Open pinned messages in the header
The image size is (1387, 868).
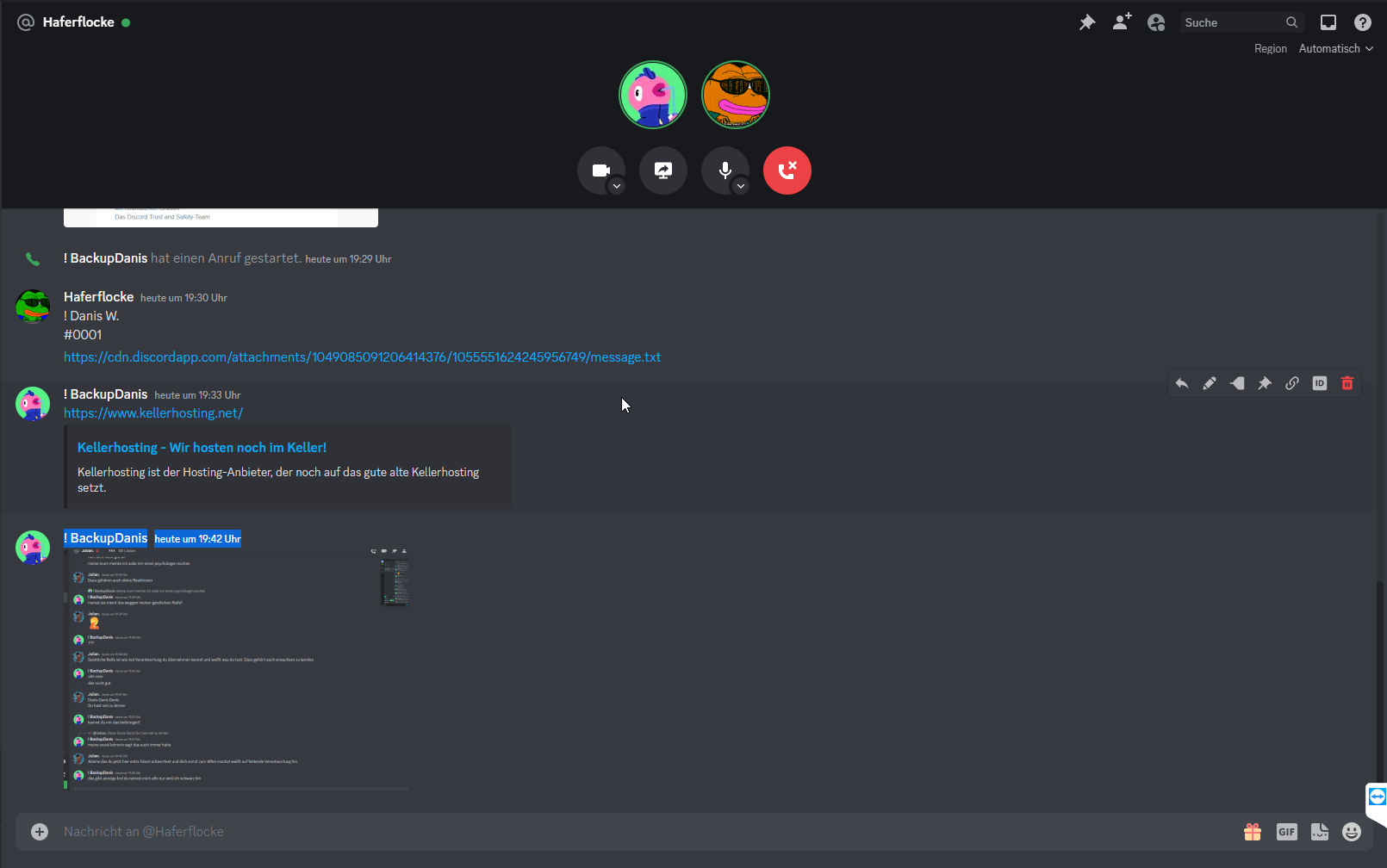pos(1087,22)
